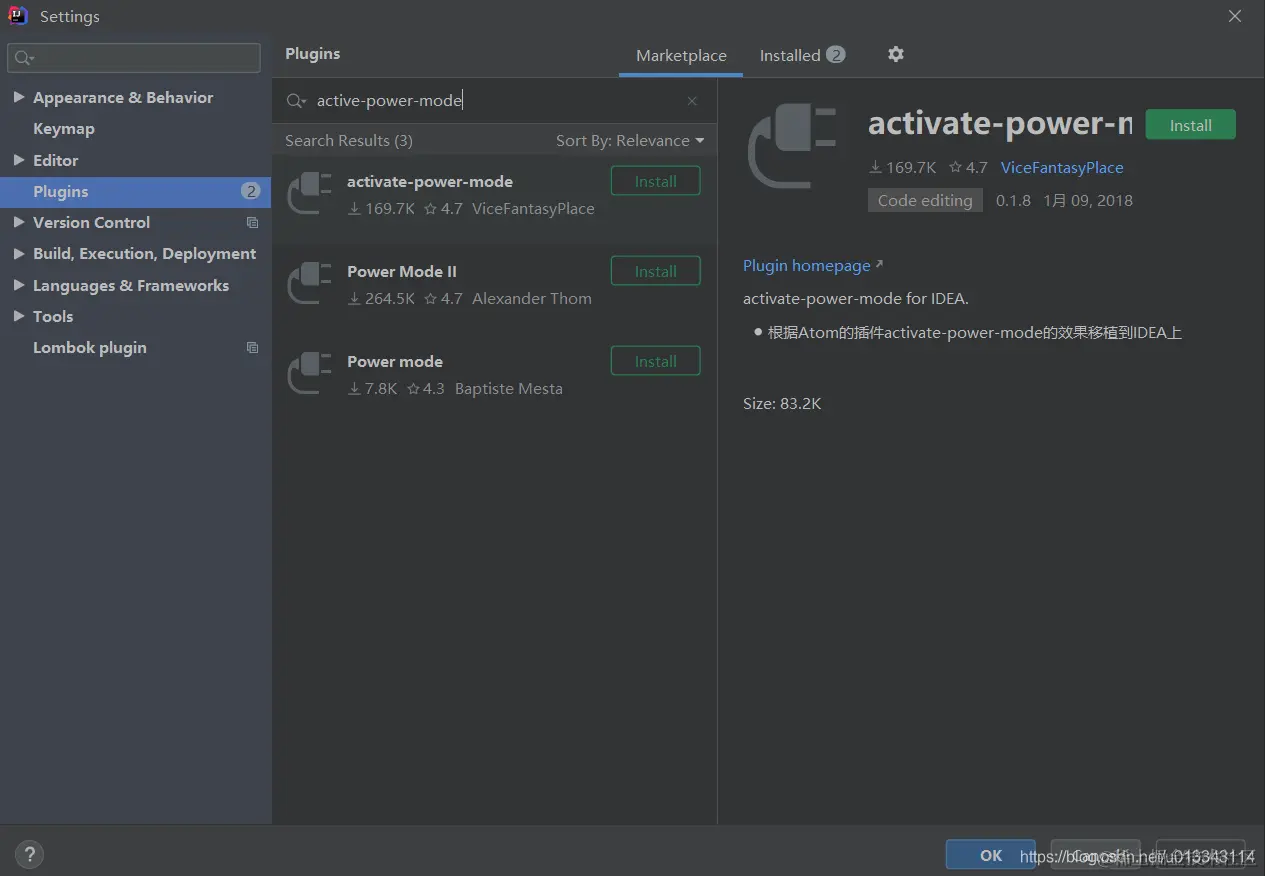Click the Installed tab count badge
Viewport: 1265px width, 876px height.
coord(836,54)
